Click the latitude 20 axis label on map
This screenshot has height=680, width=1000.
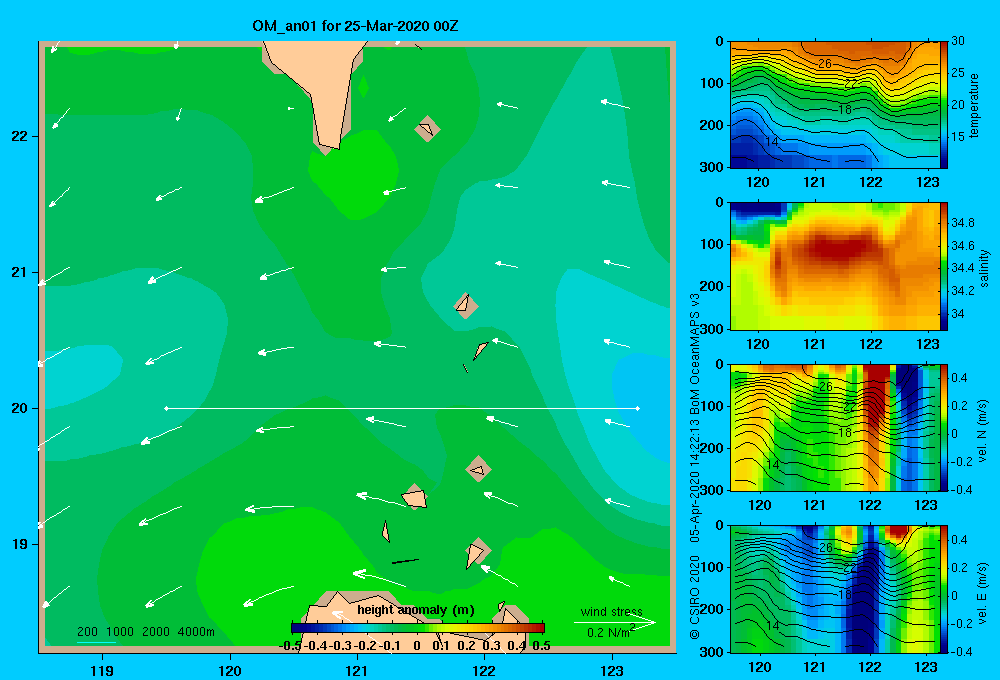[19, 408]
